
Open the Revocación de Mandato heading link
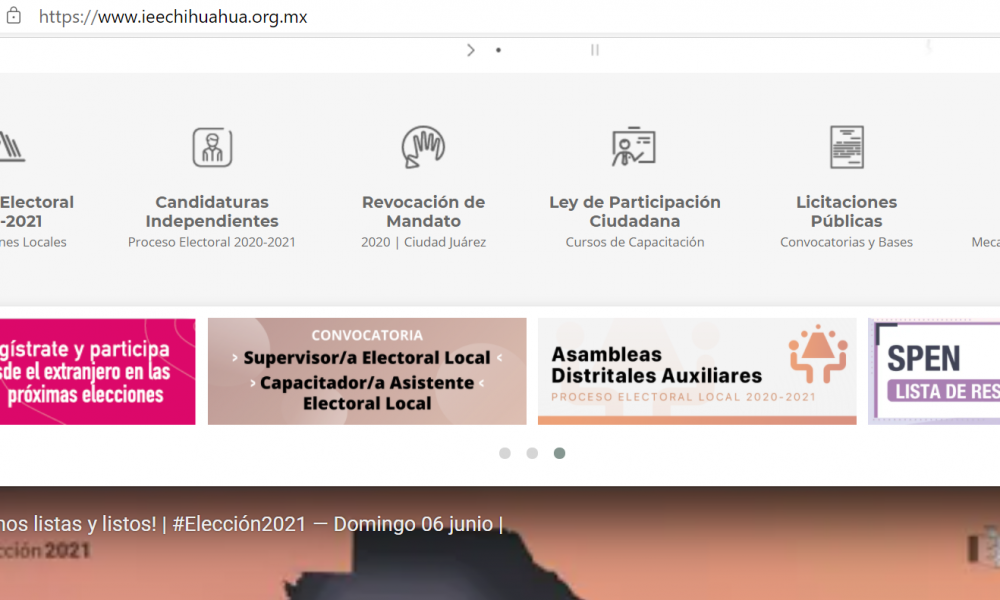point(423,212)
